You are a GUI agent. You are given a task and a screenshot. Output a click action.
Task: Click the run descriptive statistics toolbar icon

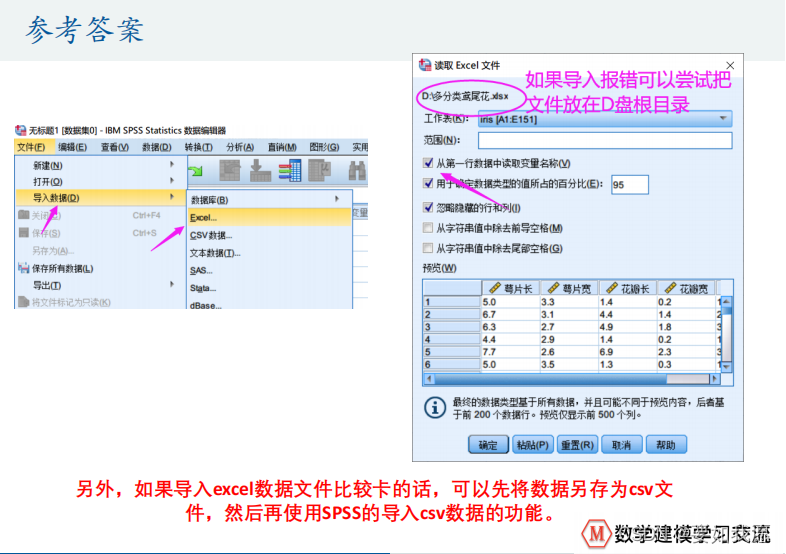point(320,170)
